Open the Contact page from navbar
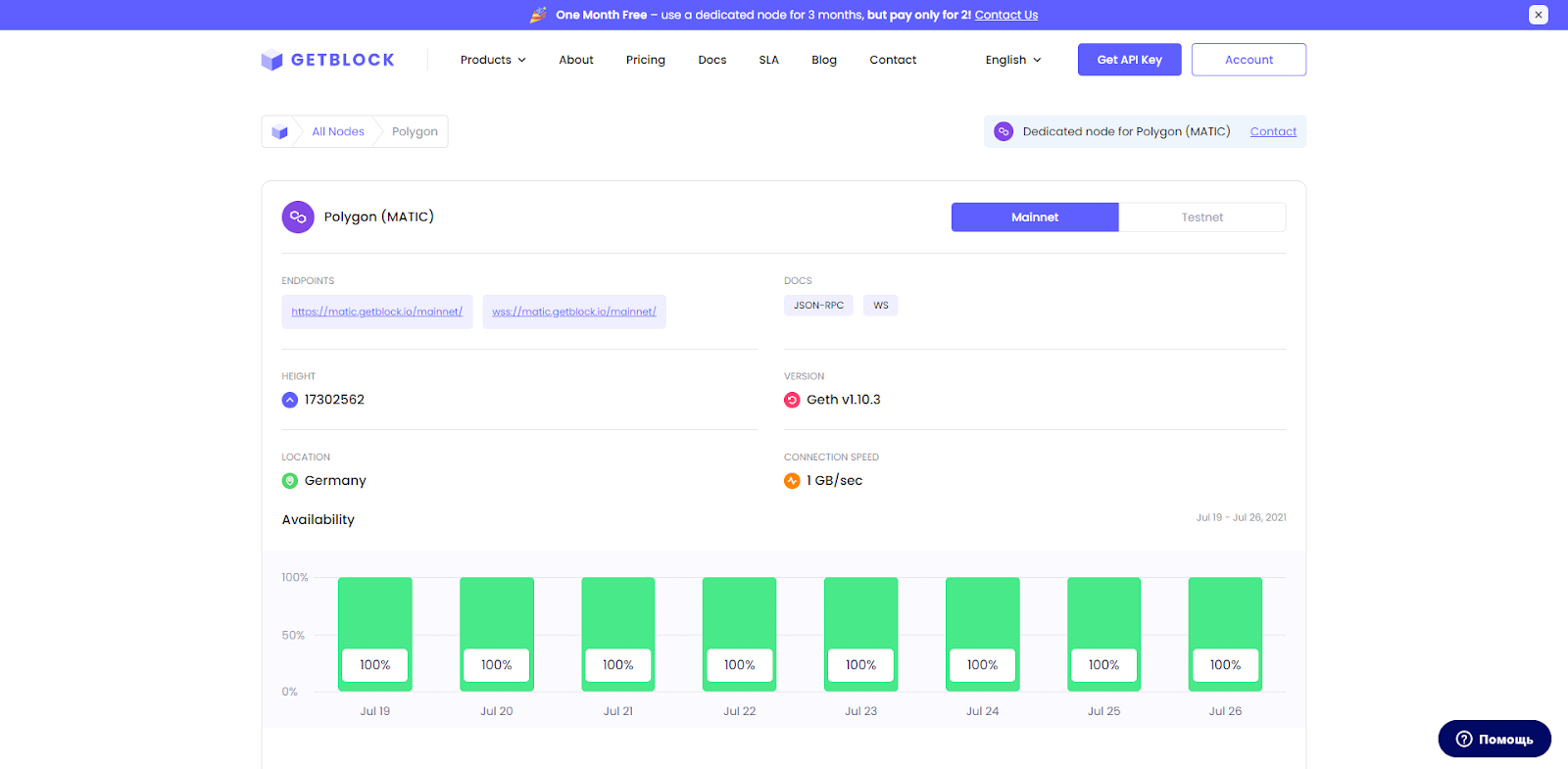 [x=893, y=60]
